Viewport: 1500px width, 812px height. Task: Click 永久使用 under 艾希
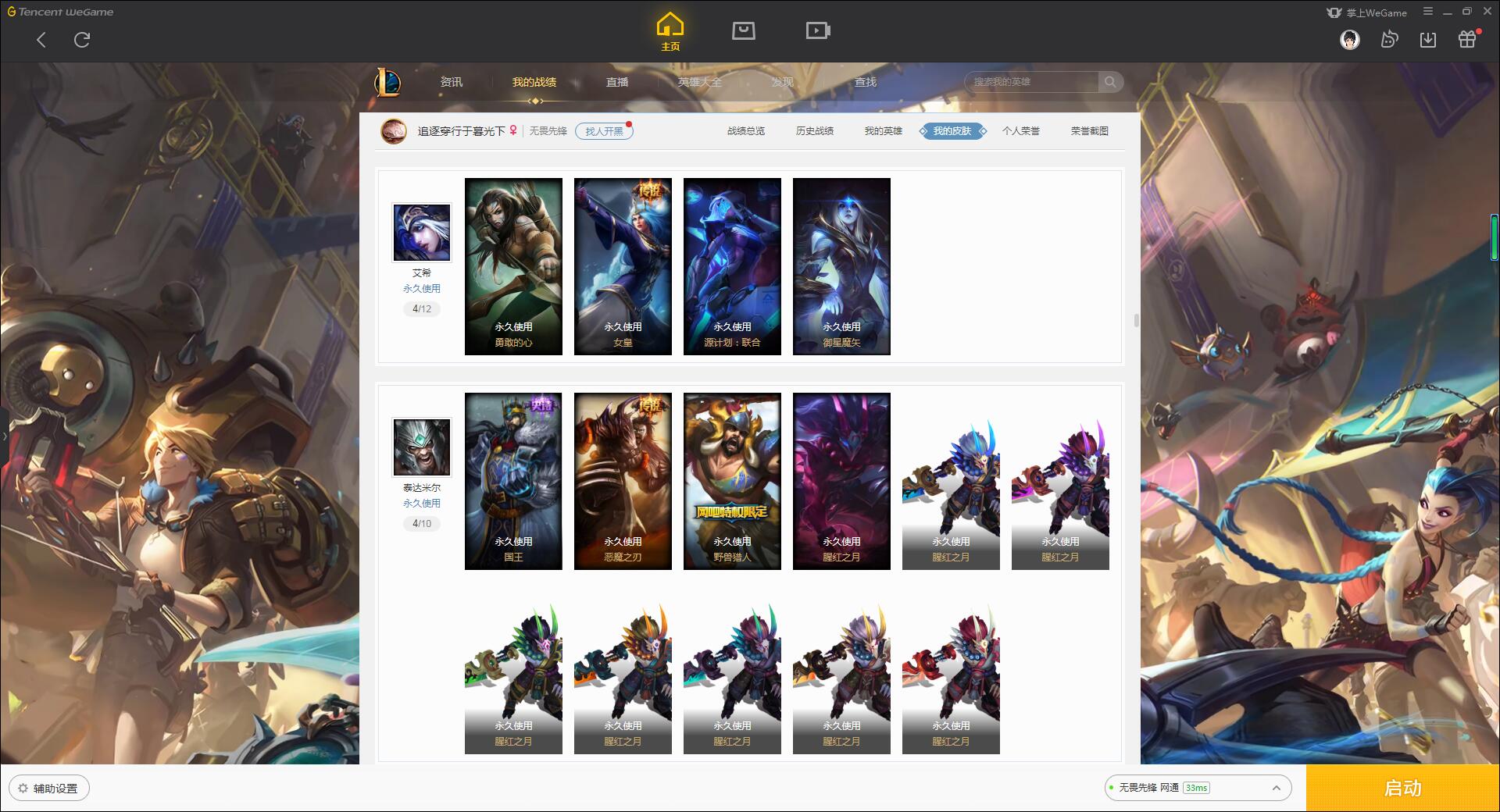422,289
